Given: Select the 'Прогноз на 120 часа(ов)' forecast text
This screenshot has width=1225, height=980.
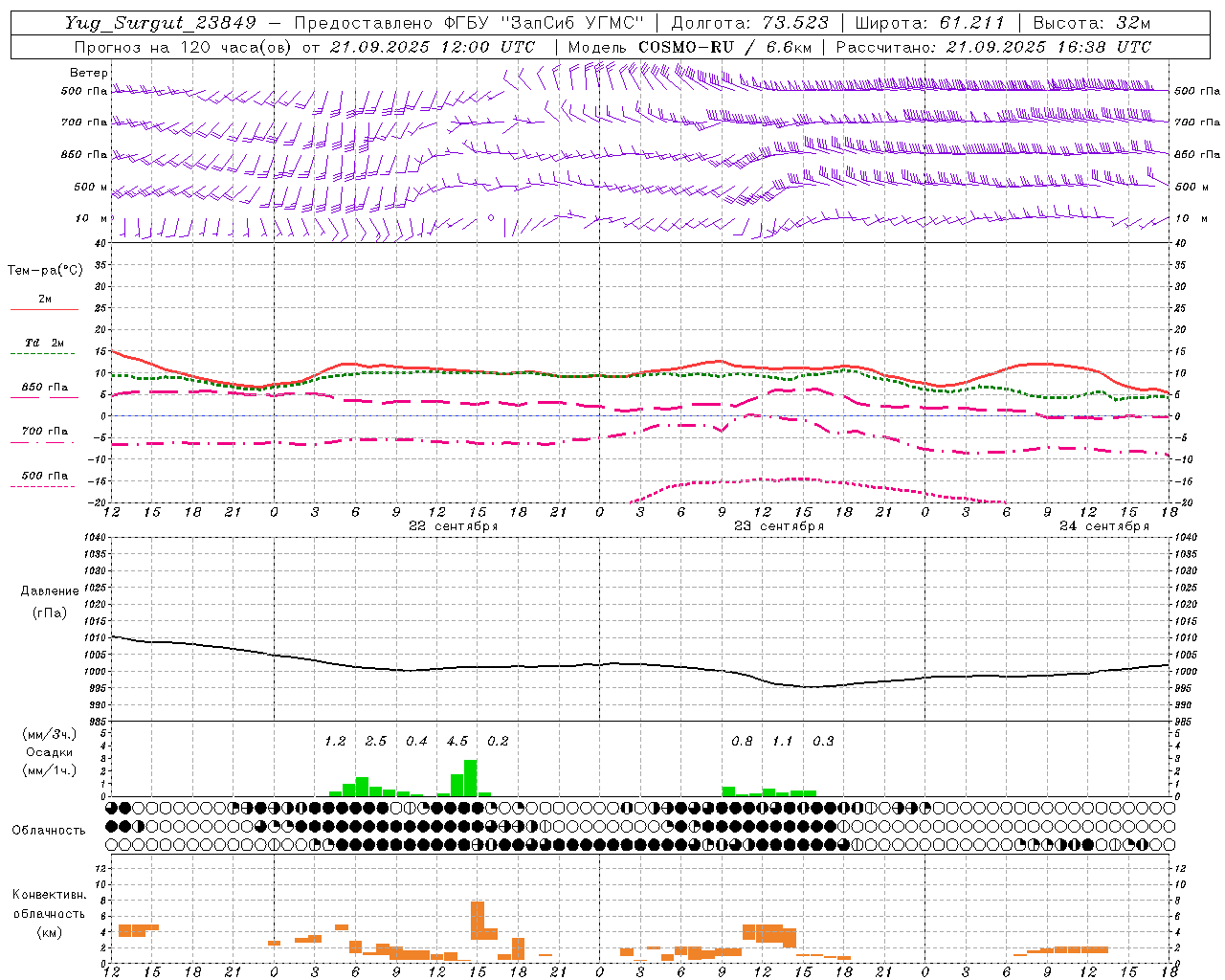Looking at the screenshot, I should (183, 47).
